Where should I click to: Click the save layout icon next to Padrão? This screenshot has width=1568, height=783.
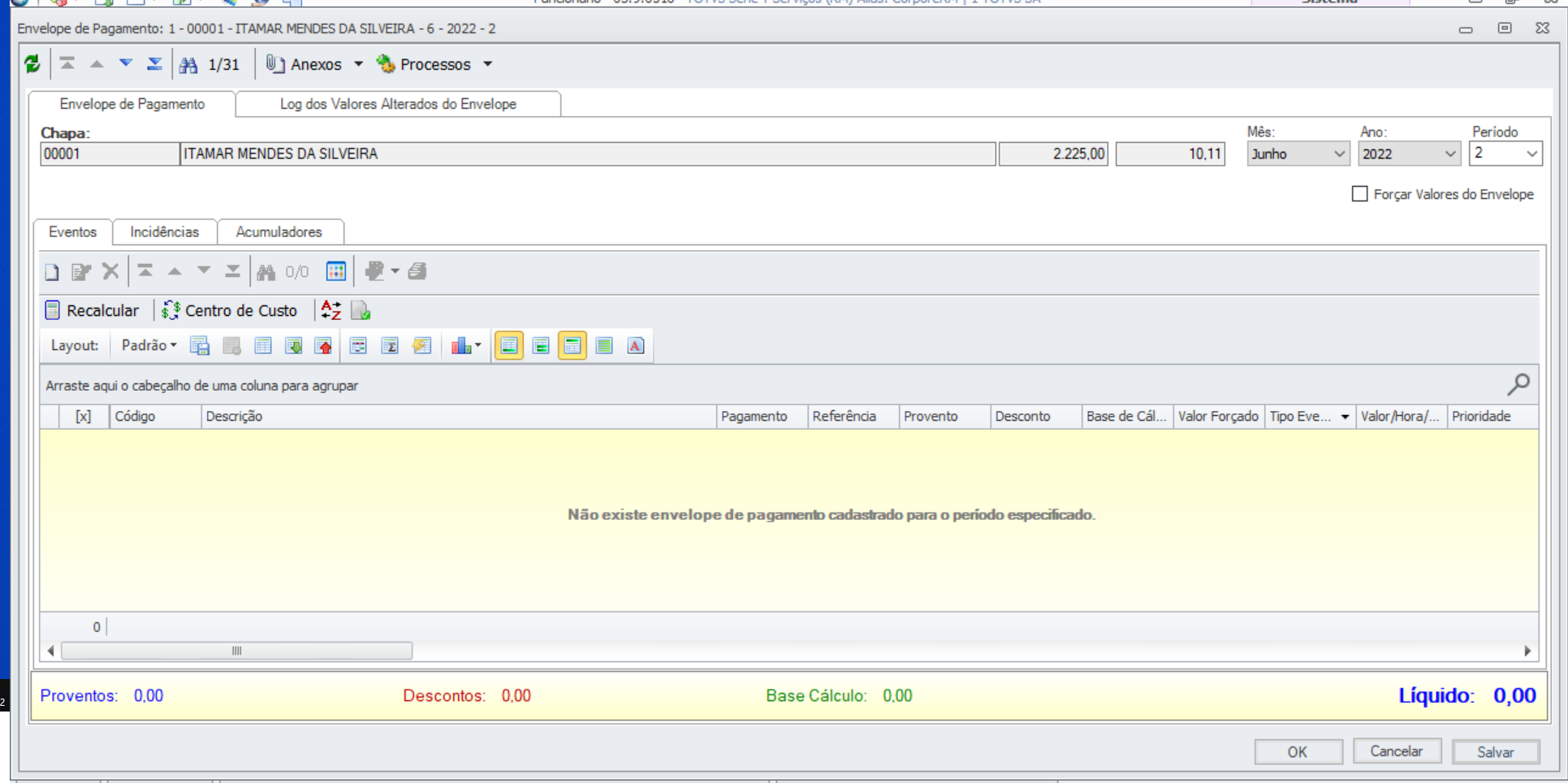pos(200,346)
